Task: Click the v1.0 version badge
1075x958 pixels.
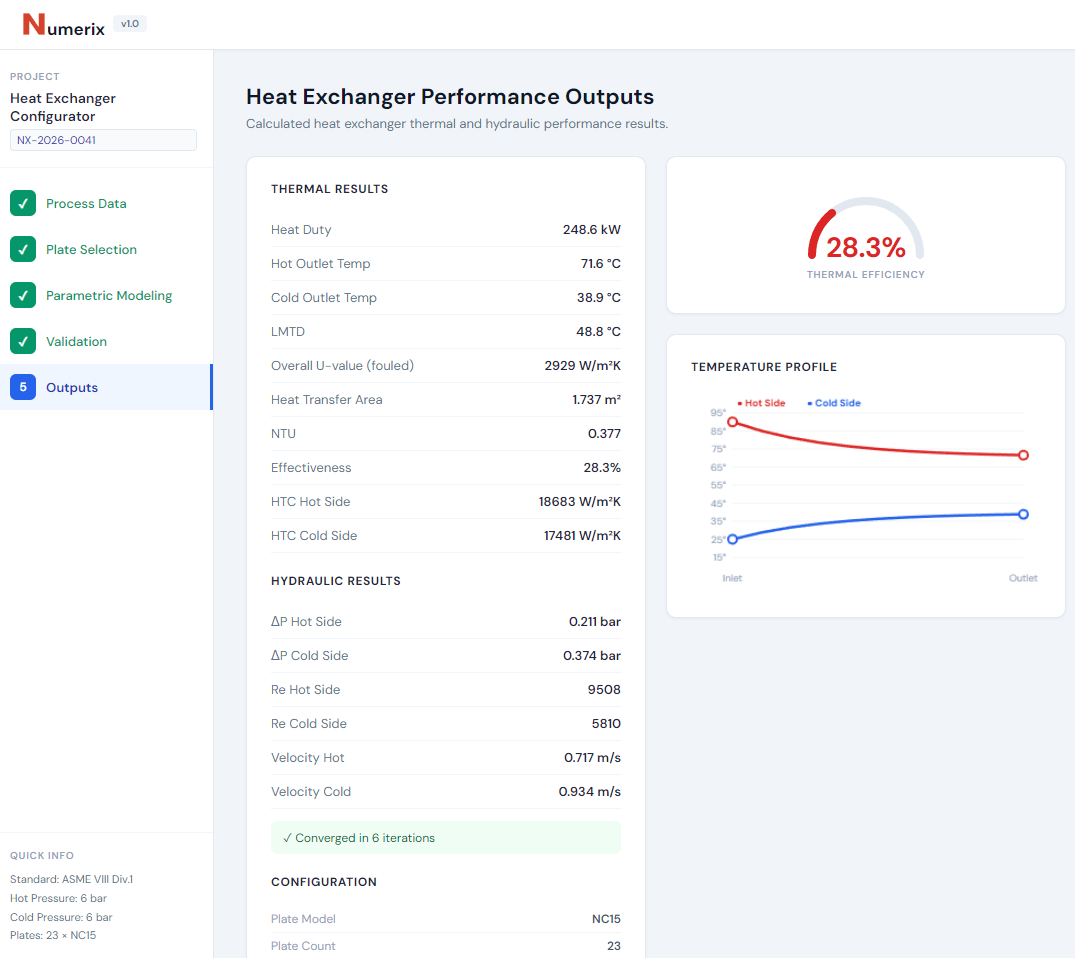Action: (x=129, y=23)
